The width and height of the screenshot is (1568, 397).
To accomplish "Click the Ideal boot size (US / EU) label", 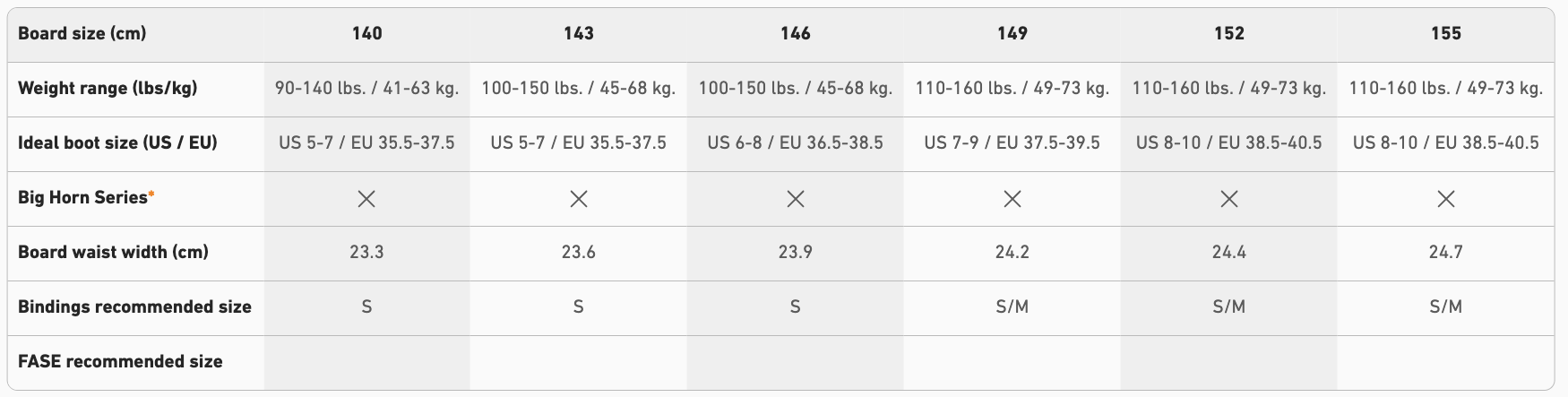I will pyautogui.click(x=117, y=142).
